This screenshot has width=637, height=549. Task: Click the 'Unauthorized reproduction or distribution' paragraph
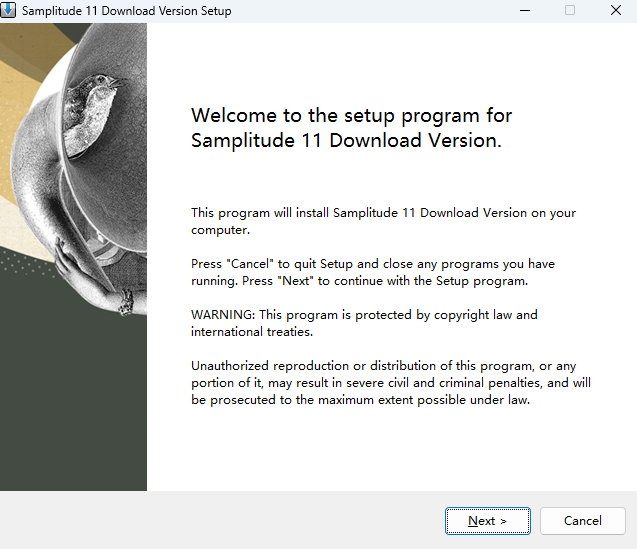(391, 383)
